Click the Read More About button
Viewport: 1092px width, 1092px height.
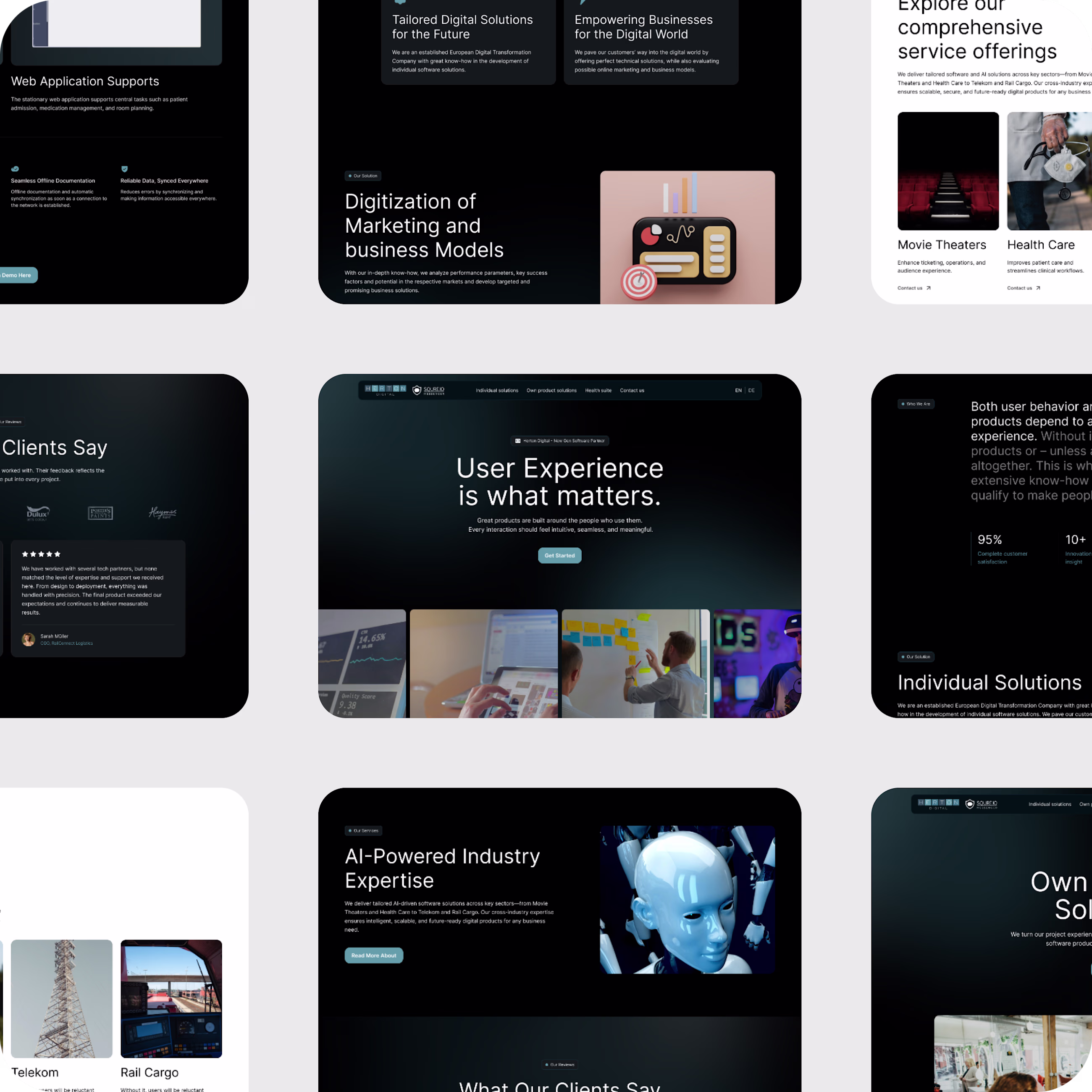(x=374, y=955)
